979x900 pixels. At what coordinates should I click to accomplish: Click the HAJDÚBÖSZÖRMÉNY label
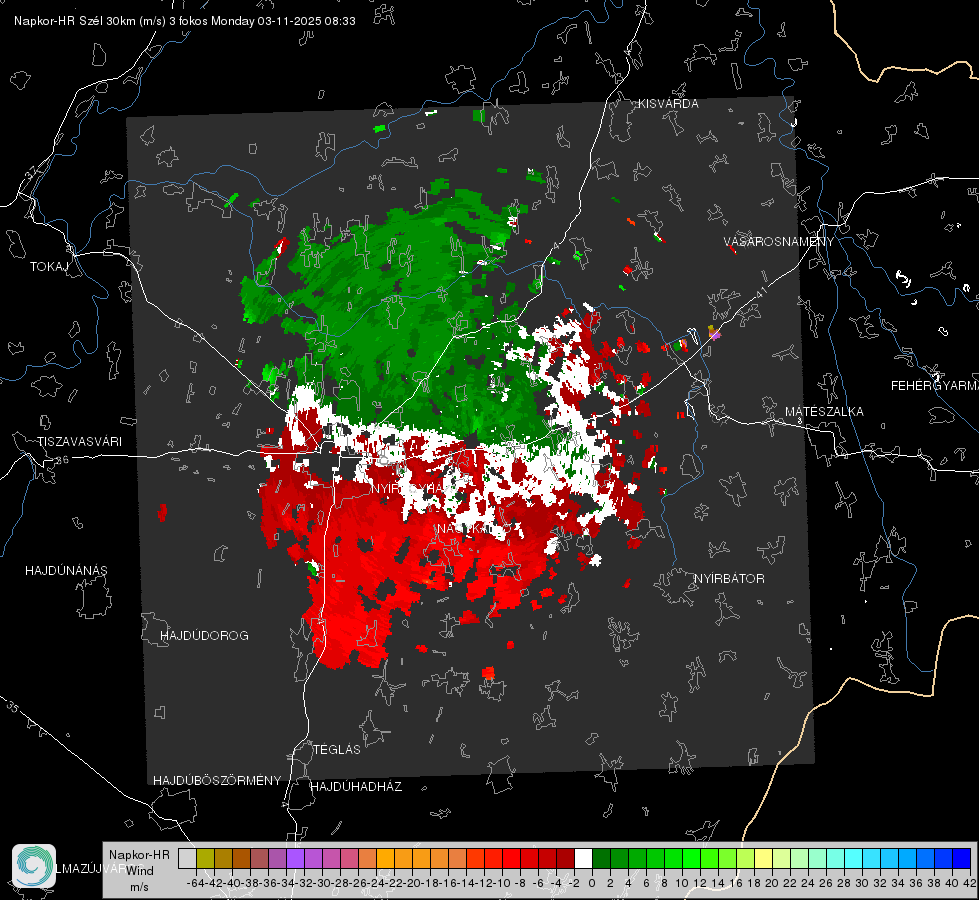(x=217, y=781)
